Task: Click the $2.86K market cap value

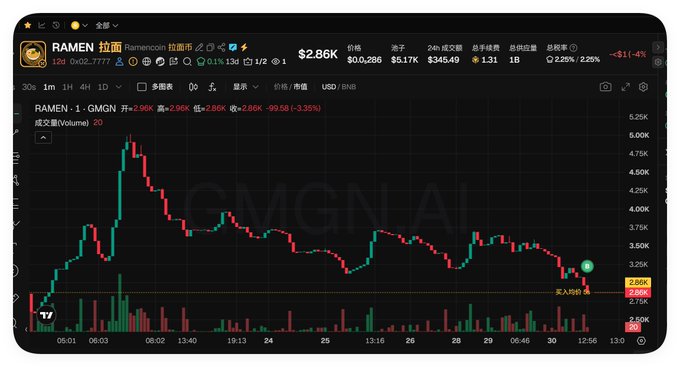Action: [x=318, y=54]
